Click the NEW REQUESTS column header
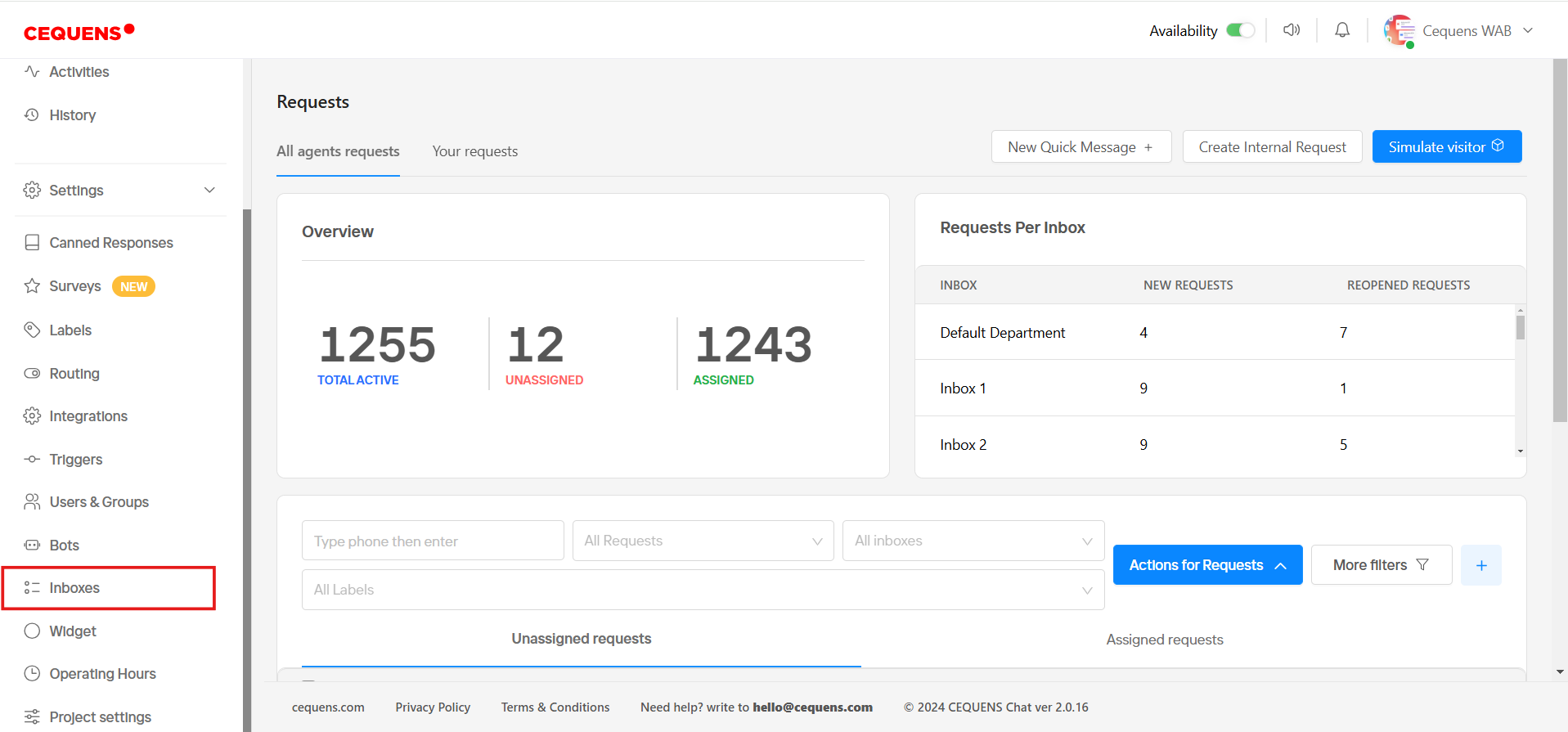Viewport: 1568px width, 732px height. click(1188, 285)
